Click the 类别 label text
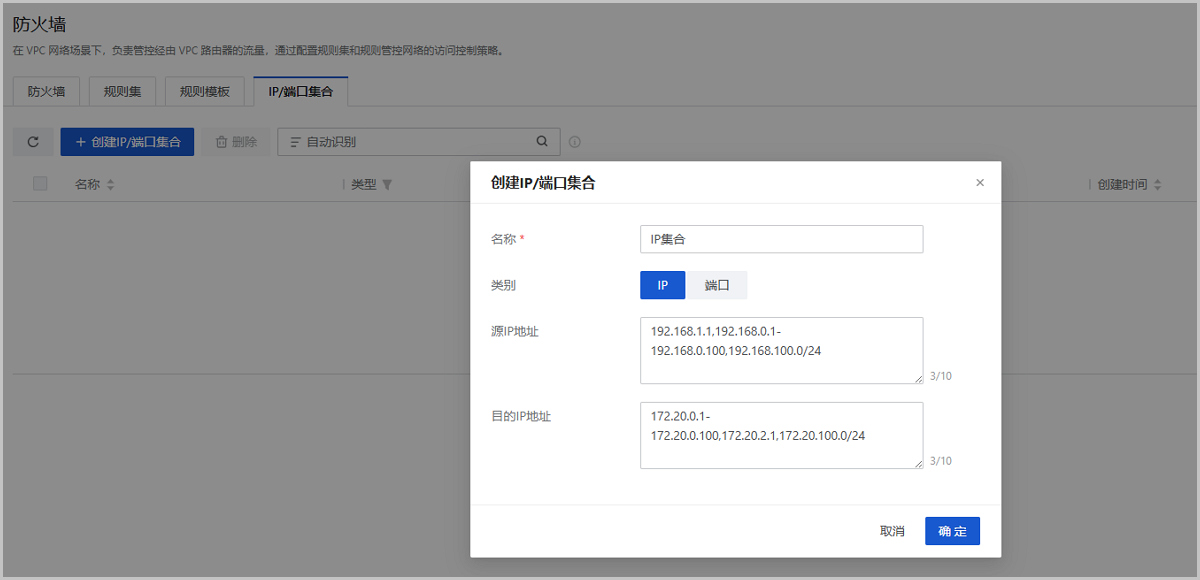Screen dimensions: 1200x580 [503, 285]
